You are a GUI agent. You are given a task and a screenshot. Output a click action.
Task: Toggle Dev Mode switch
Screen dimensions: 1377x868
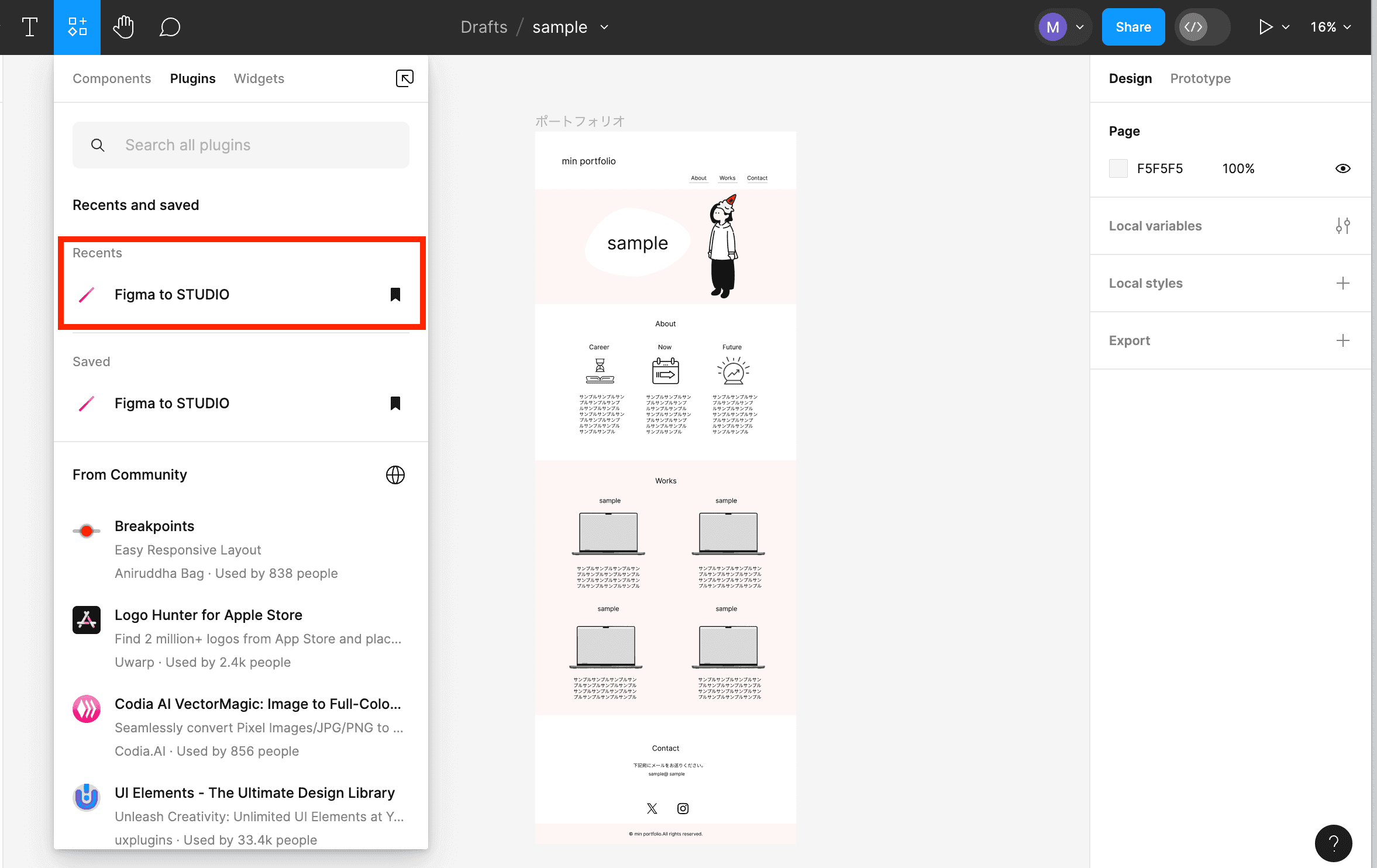pyautogui.click(x=1202, y=27)
